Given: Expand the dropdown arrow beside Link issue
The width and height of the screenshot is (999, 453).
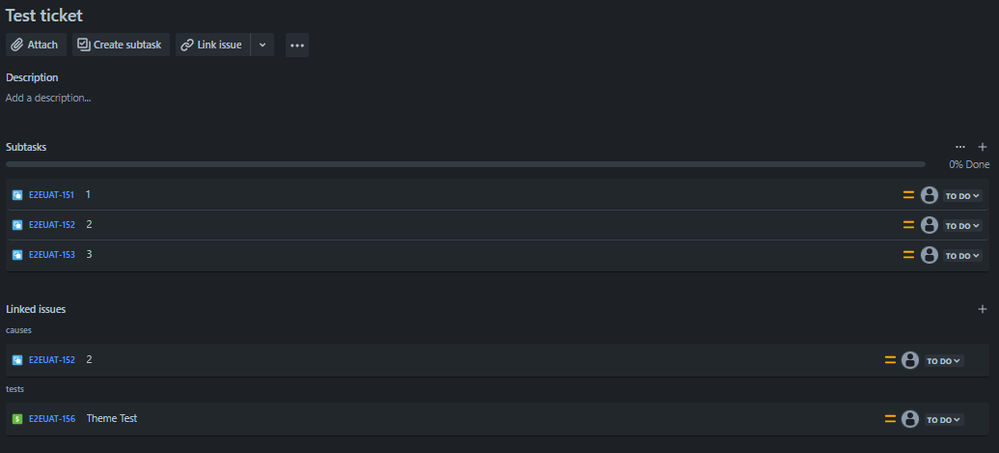Looking at the screenshot, I should point(262,45).
